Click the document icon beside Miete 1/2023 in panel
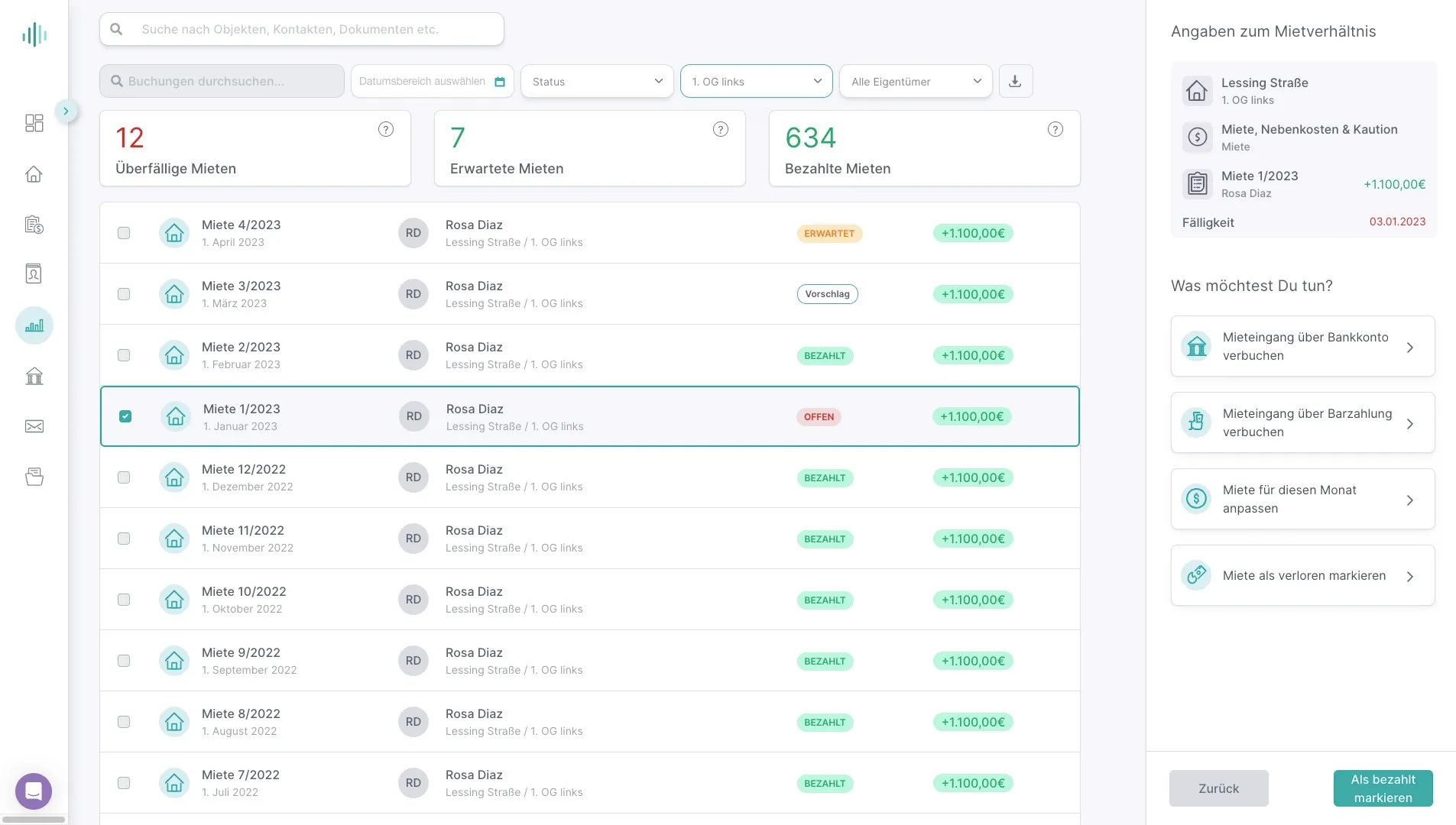This screenshot has width=1456, height=825. click(1197, 184)
